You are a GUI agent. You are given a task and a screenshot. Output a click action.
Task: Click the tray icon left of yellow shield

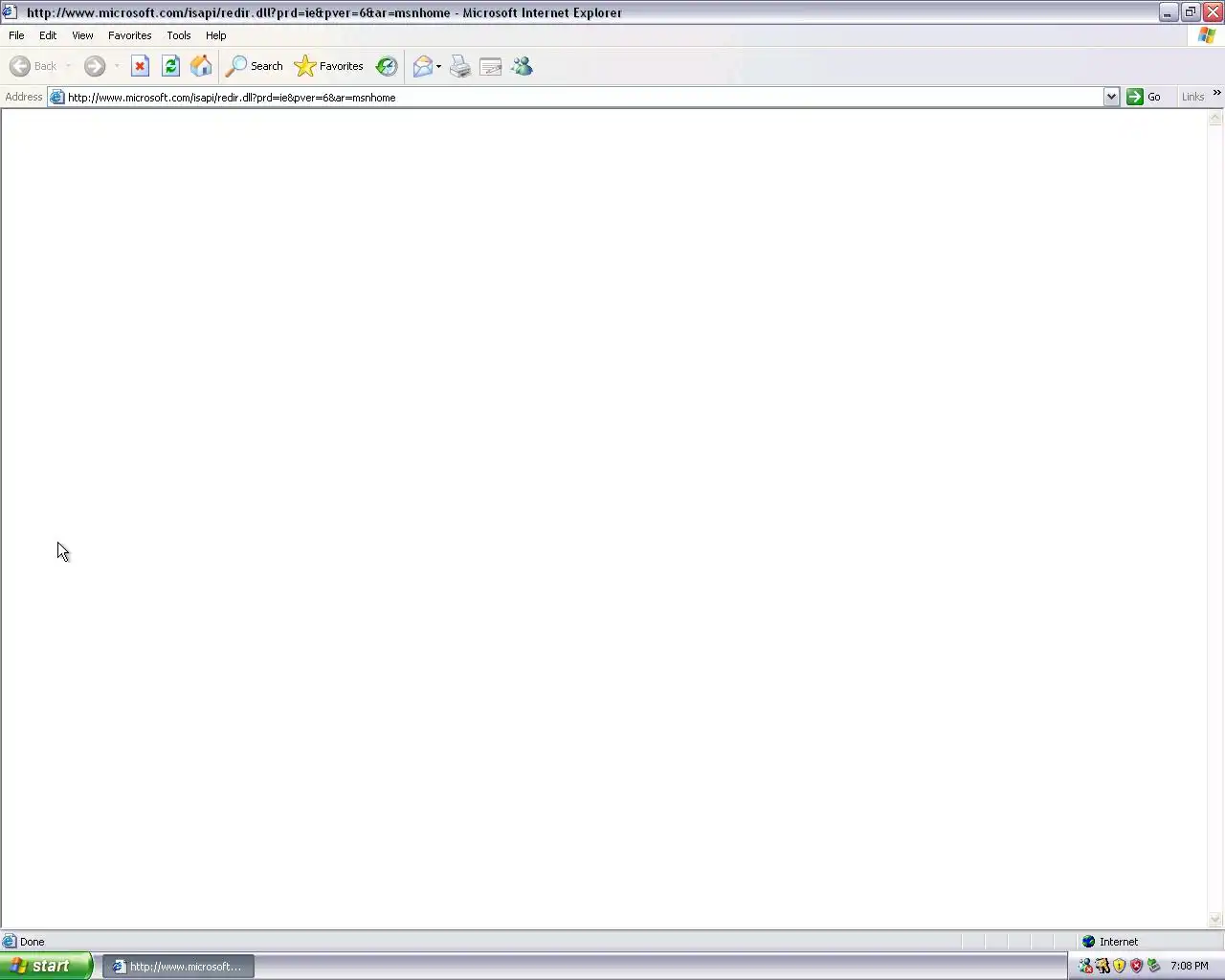click(x=1102, y=966)
